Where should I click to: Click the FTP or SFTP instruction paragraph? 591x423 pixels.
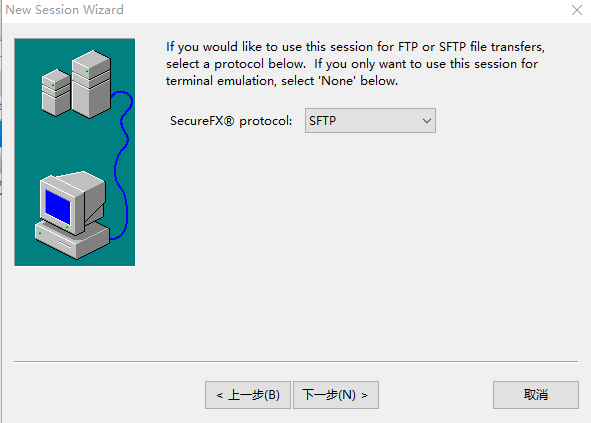pyautogui.click(x=355, y=64)
